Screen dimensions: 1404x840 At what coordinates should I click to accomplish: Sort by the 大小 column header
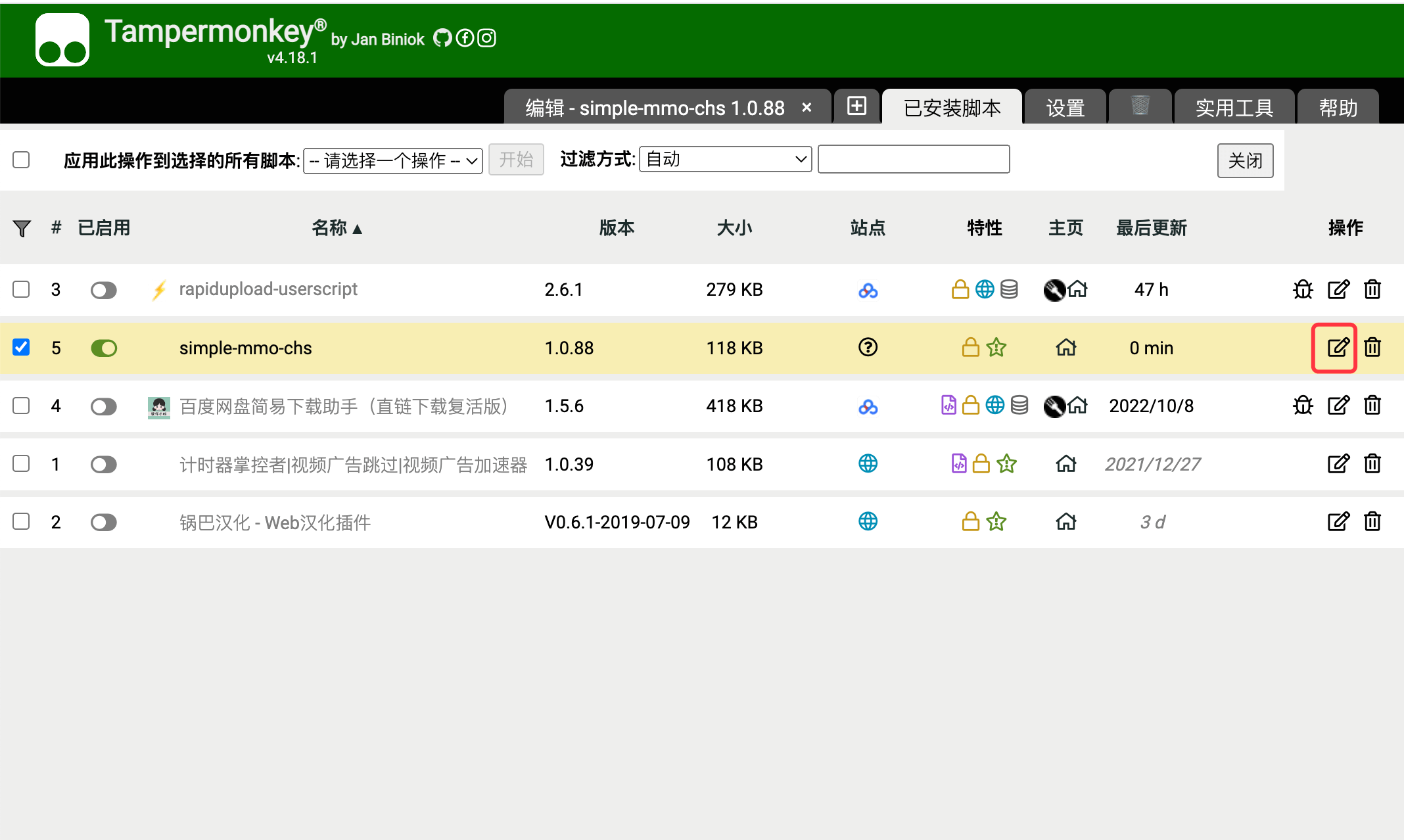[x=734, y=228]
